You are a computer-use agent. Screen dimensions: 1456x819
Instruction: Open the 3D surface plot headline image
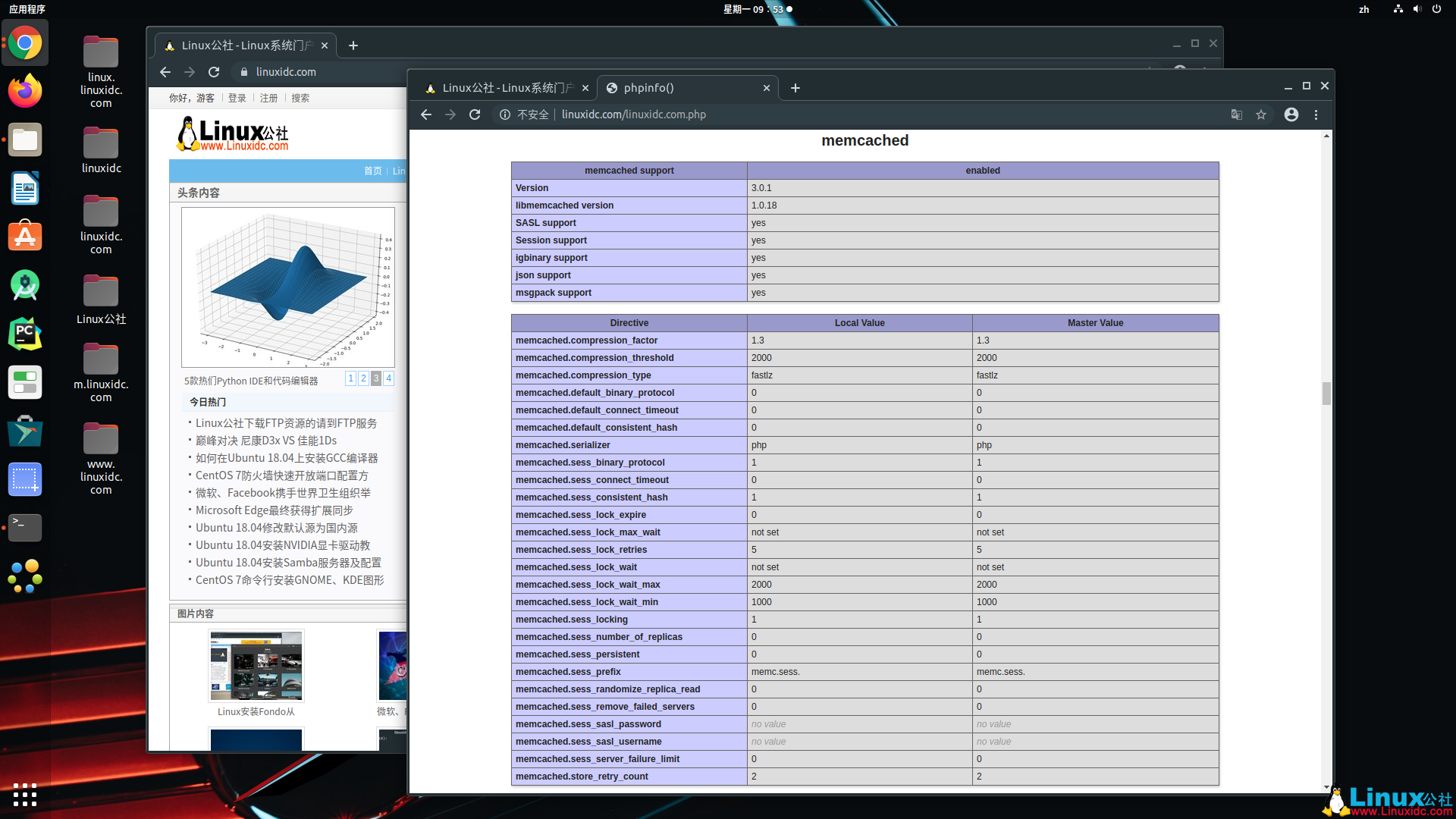click(288, 287)
